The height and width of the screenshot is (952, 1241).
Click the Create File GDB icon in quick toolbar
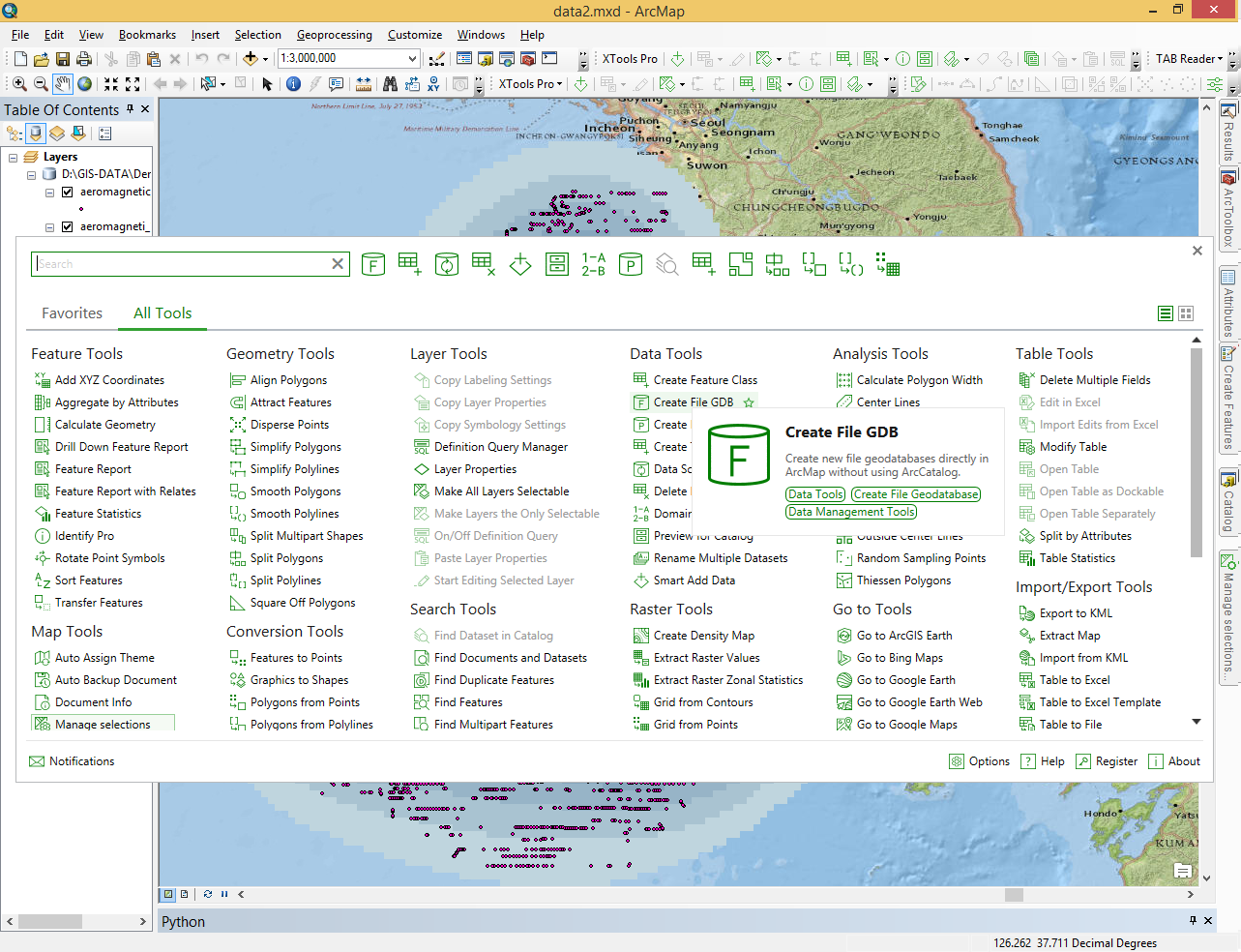[x=372, y=264]
